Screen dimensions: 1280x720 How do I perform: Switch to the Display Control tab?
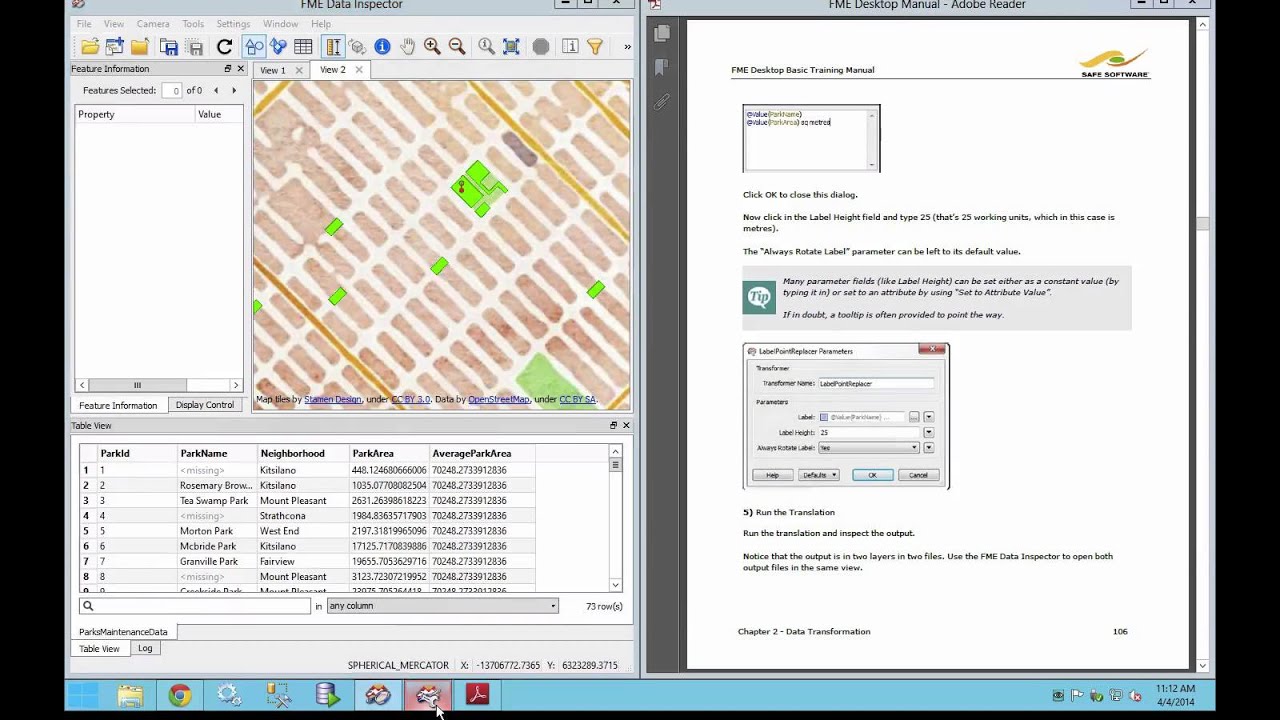click(x=205, y=405)
